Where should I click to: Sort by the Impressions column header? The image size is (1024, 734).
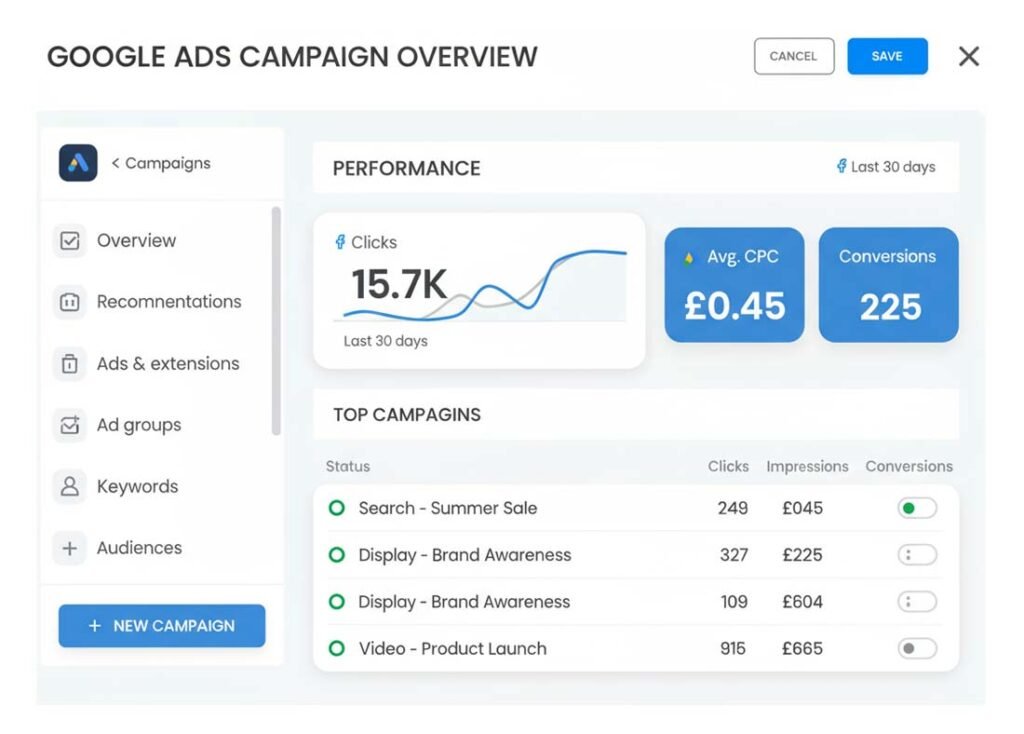[807, 466]
